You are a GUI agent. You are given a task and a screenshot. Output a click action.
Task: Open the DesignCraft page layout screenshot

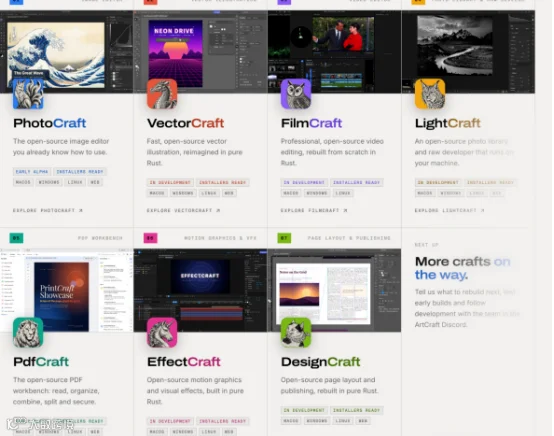[x=334, y=290]
